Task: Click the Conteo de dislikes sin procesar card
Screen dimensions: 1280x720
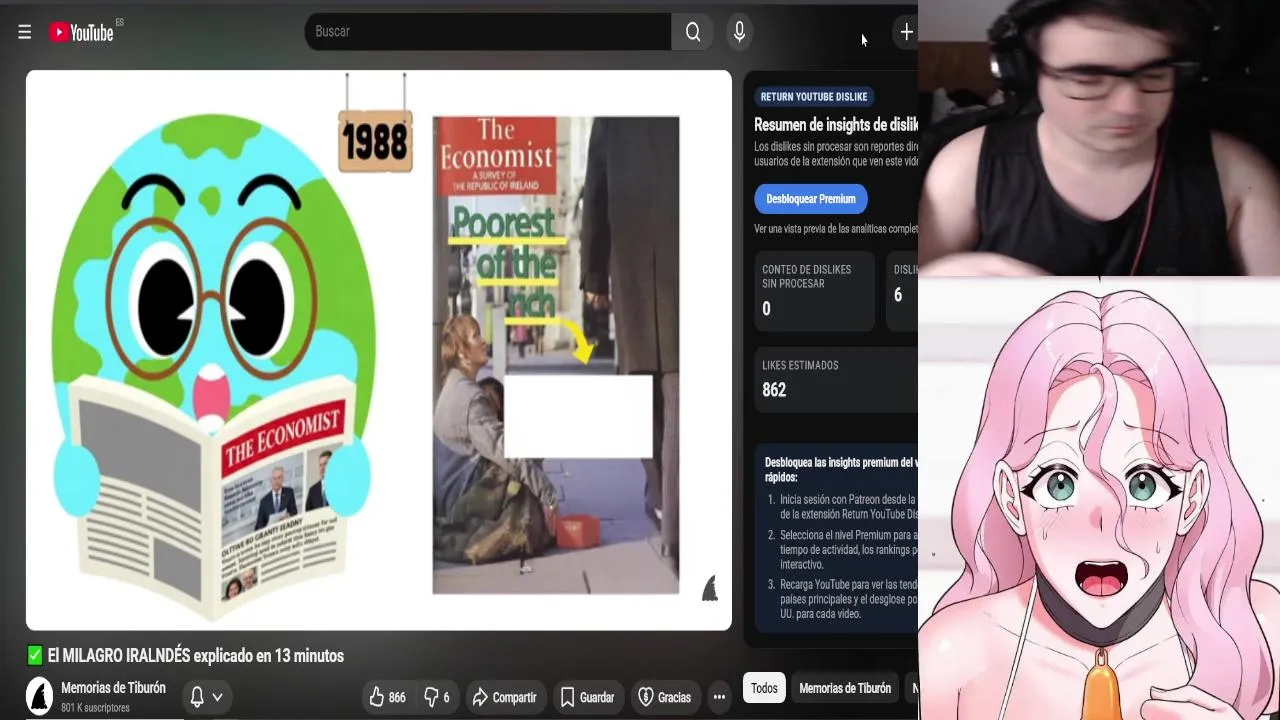Action: 814,291
